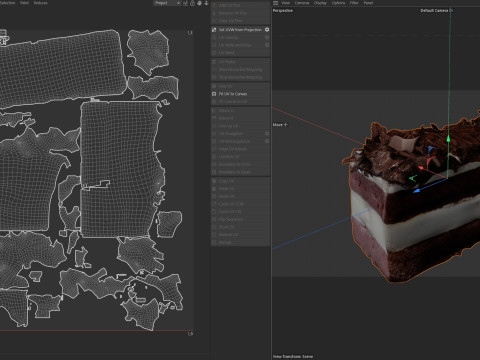Click the Mirror V icon

click(214, 118)
